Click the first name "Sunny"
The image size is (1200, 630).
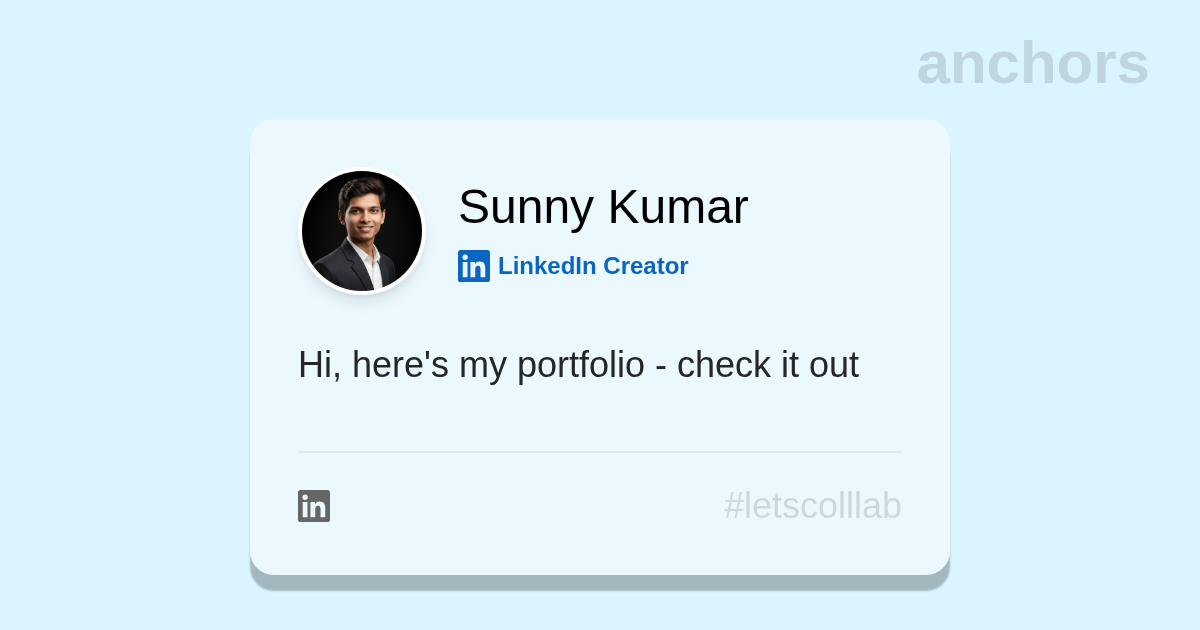point(526,207)
